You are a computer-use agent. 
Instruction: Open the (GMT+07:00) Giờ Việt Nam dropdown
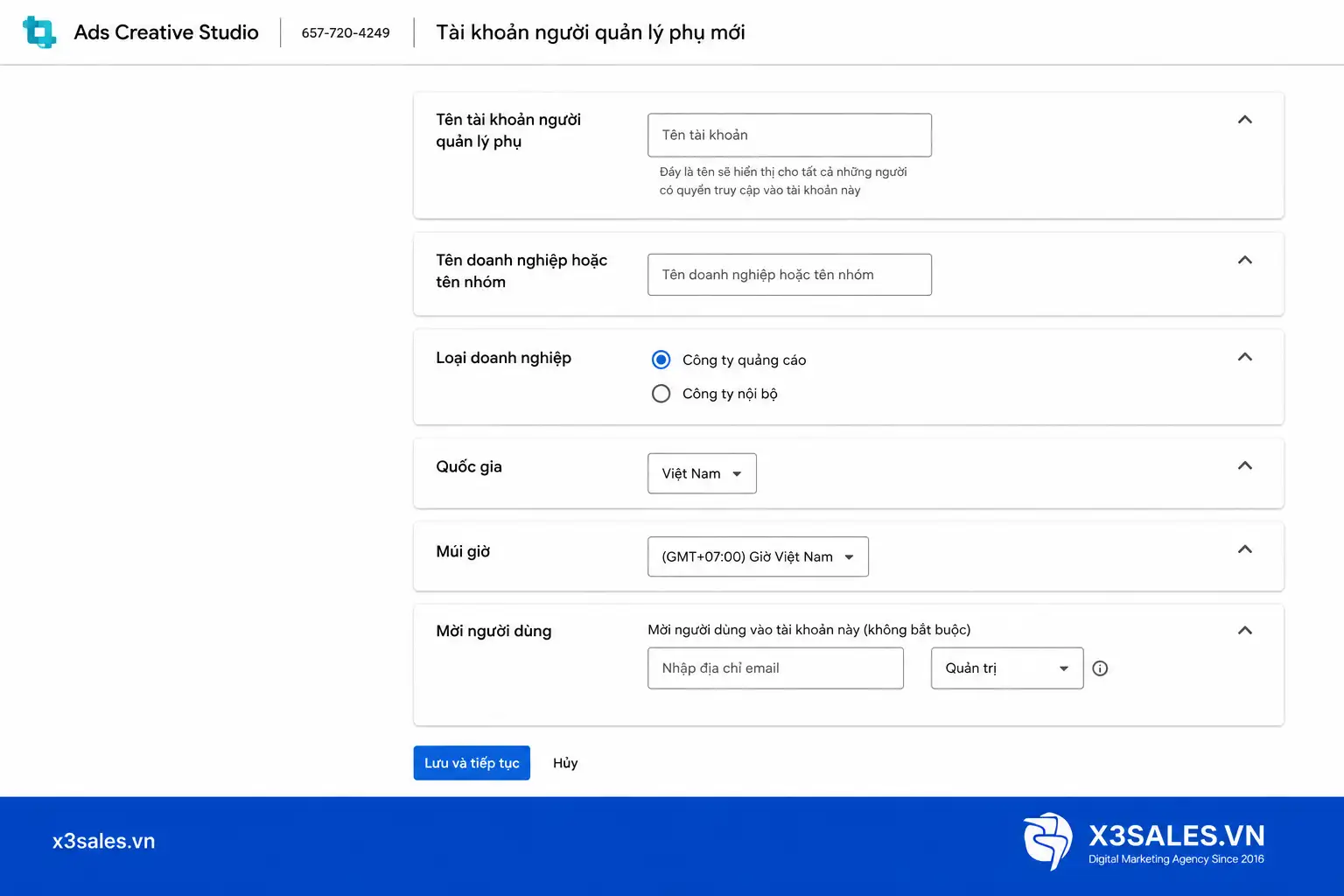pos(758,556)
